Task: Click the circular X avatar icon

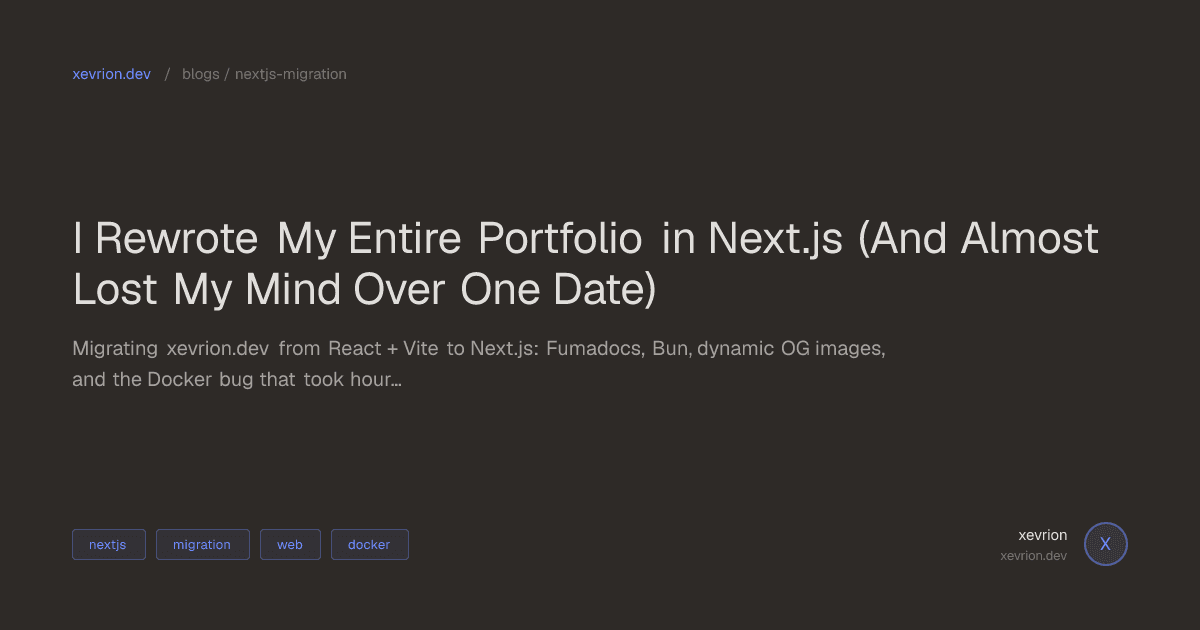Action: click(1105, 544)
